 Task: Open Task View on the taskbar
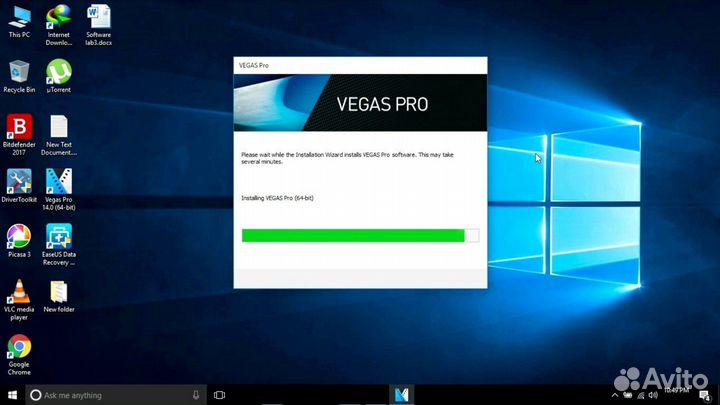pos(219,395)
